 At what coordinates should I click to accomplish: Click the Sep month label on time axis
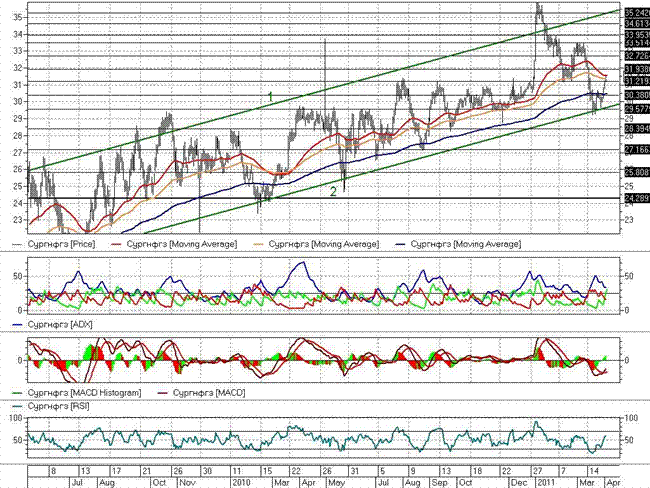[439, 481]
